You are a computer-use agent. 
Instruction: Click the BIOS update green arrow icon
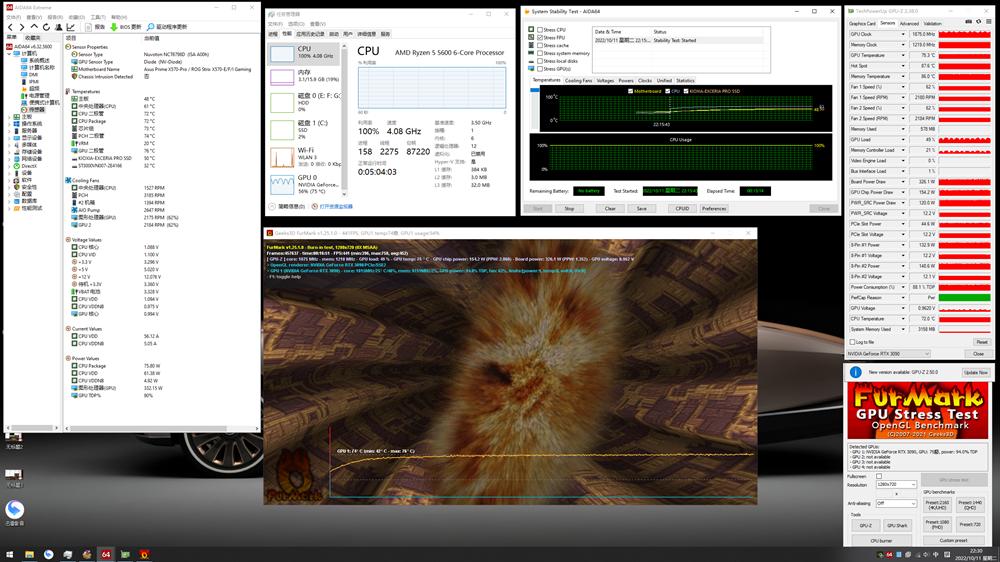coord(111,27)
